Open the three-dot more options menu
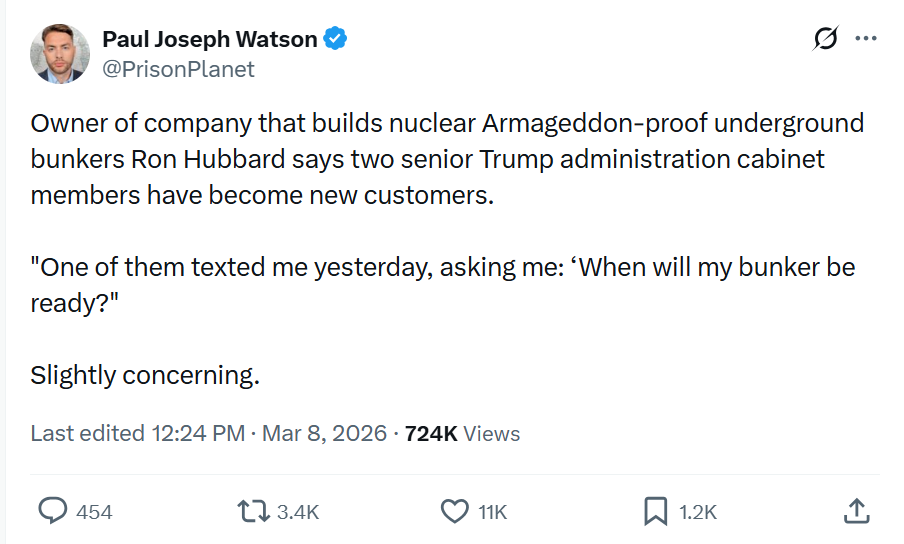This screenshot has height=544, width=904. [x=865, y=39]
